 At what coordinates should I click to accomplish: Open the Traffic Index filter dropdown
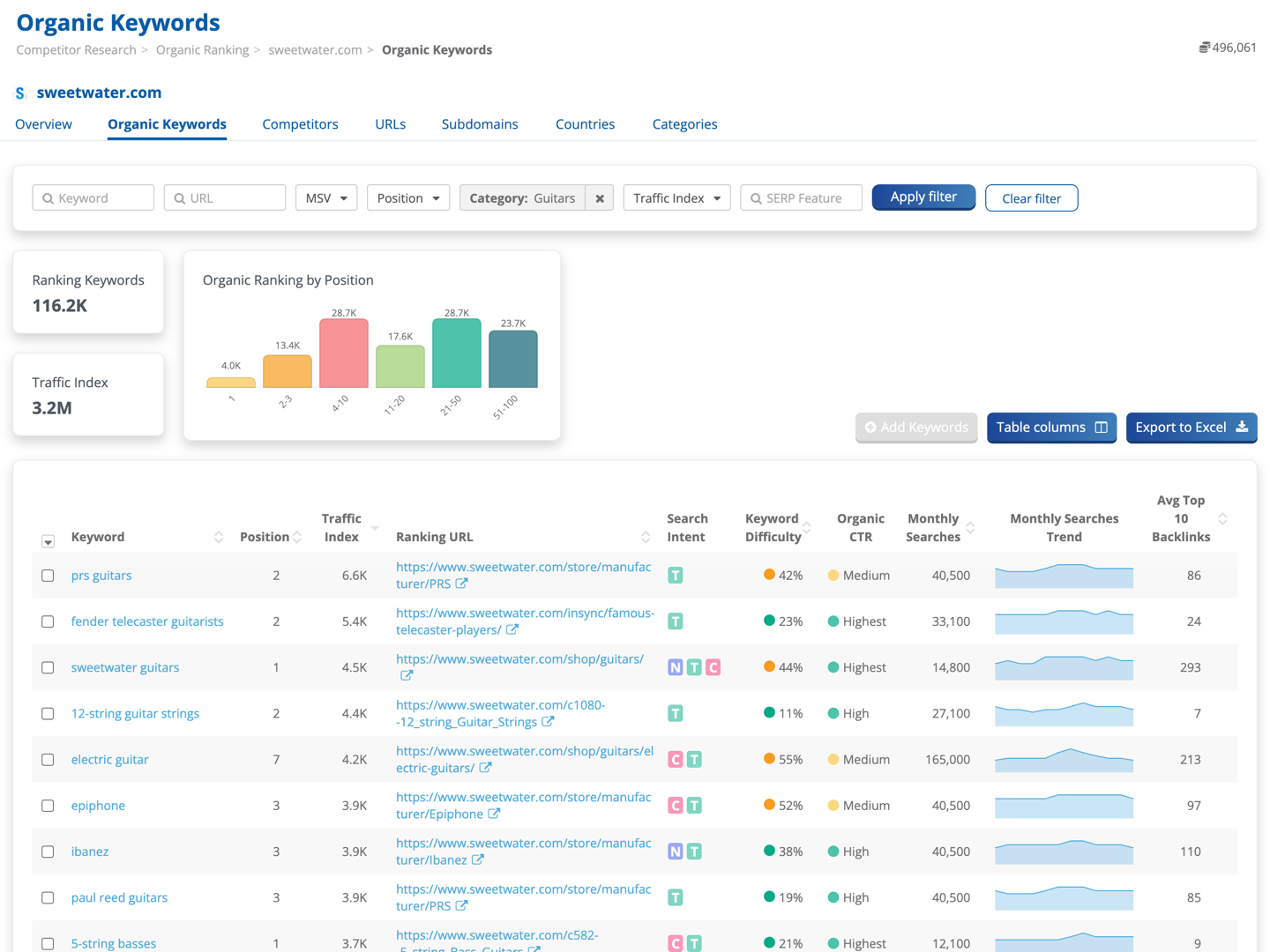pyautogui.click(x=676, y=198)
